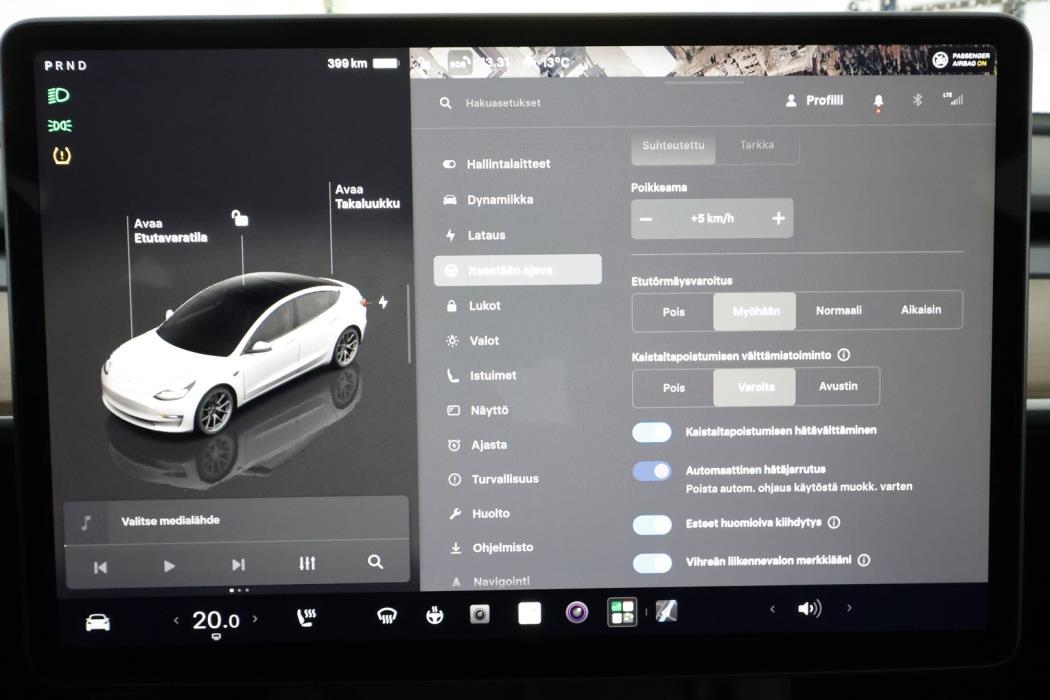This screenshot has height=700, width=1050.
Task: Tap the charge port lightning icon
Action: (383, 302)
